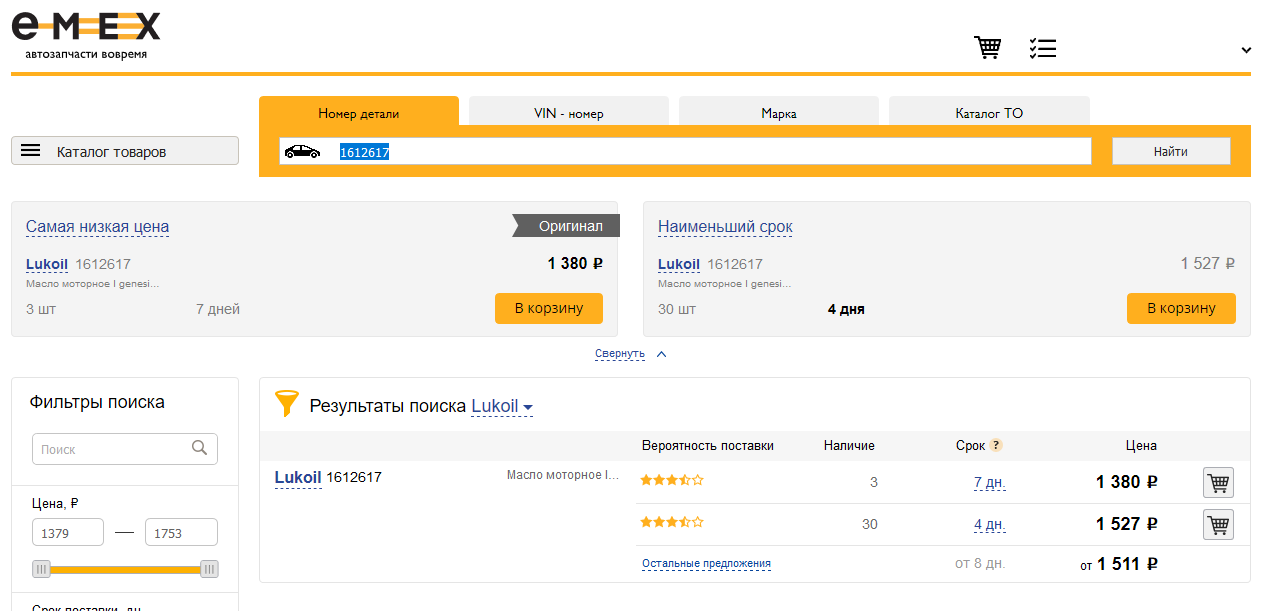Open the checklist icon in the header
The height and width of the screenshot is (611, 1269).
1043,48
